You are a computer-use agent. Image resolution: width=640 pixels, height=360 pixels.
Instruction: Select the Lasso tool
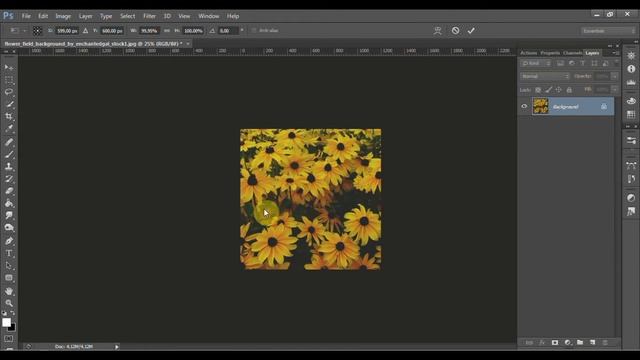pos(9,92)
